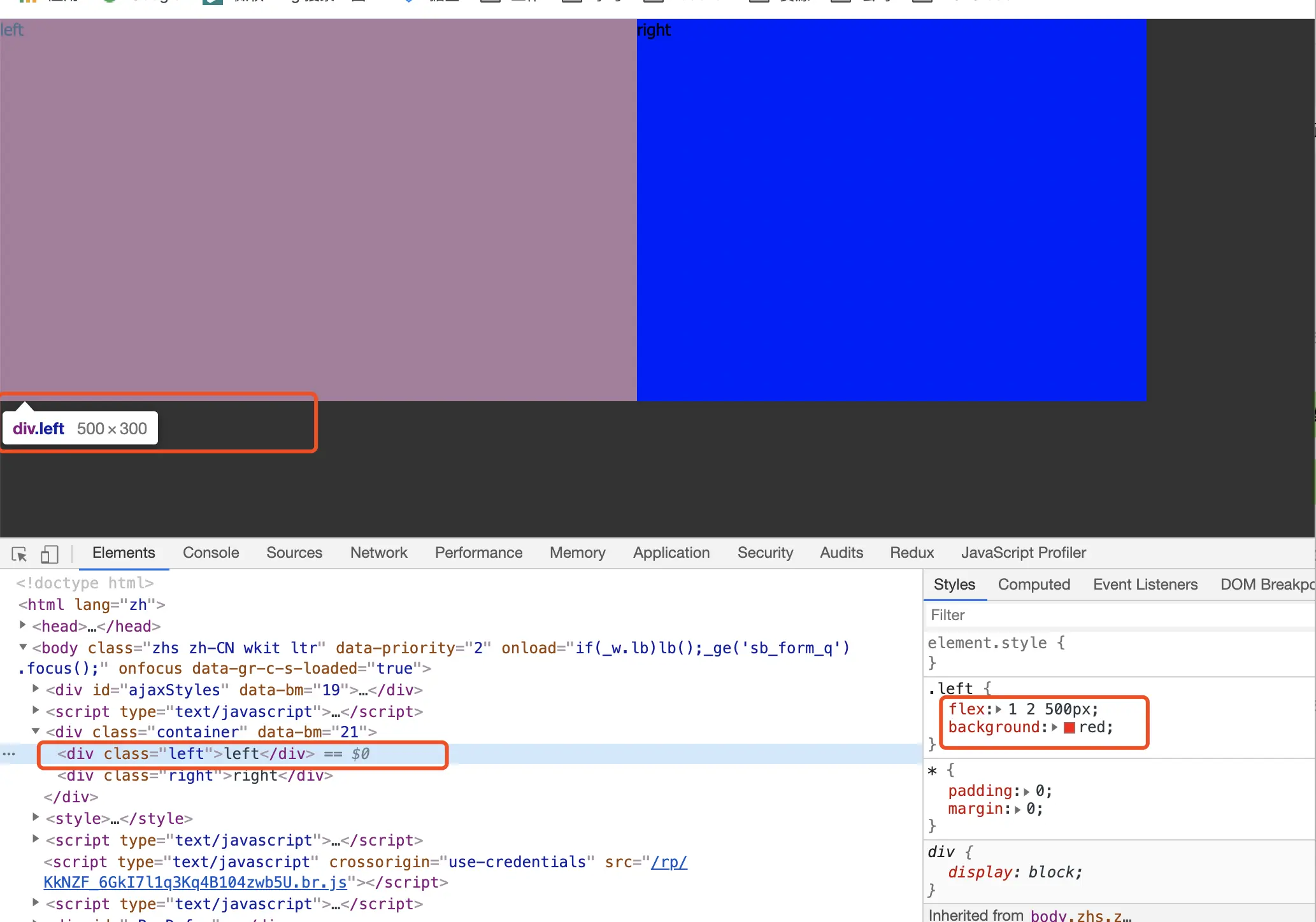Collapse the container div node

click(36, 732)
